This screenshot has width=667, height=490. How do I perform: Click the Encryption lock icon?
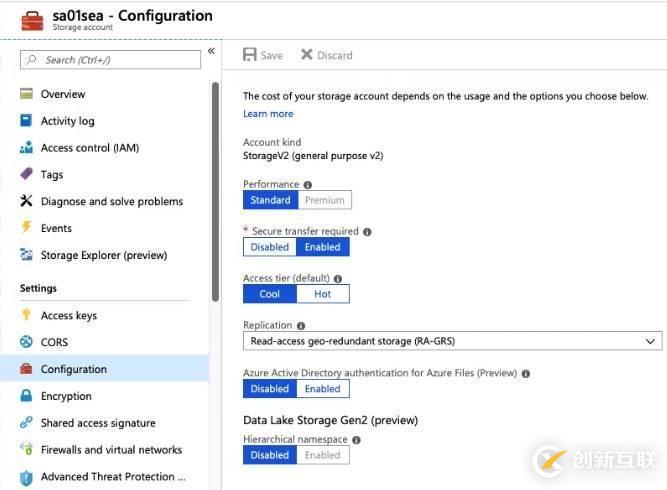(26, 396)
